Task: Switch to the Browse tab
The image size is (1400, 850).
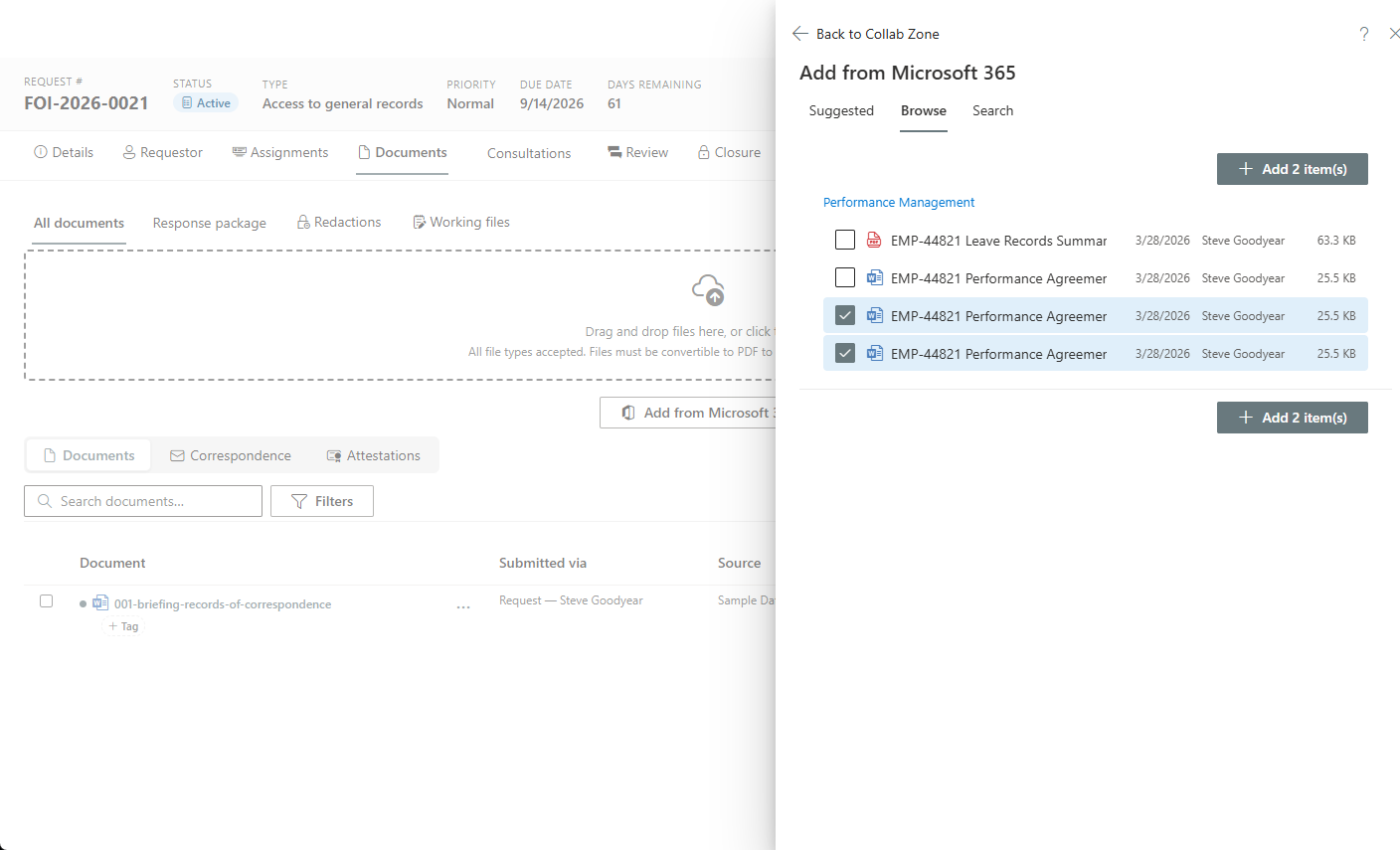Action: pos(924,111)
